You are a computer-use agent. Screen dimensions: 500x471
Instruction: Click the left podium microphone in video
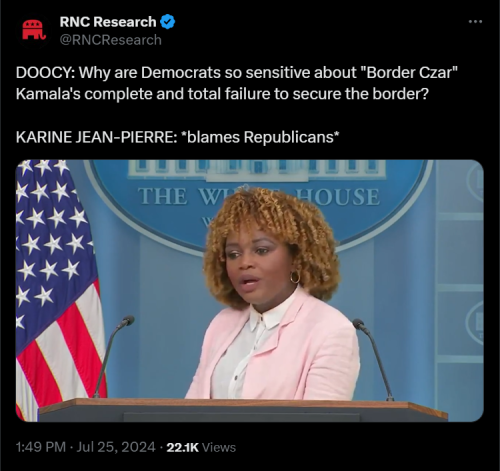113,356
